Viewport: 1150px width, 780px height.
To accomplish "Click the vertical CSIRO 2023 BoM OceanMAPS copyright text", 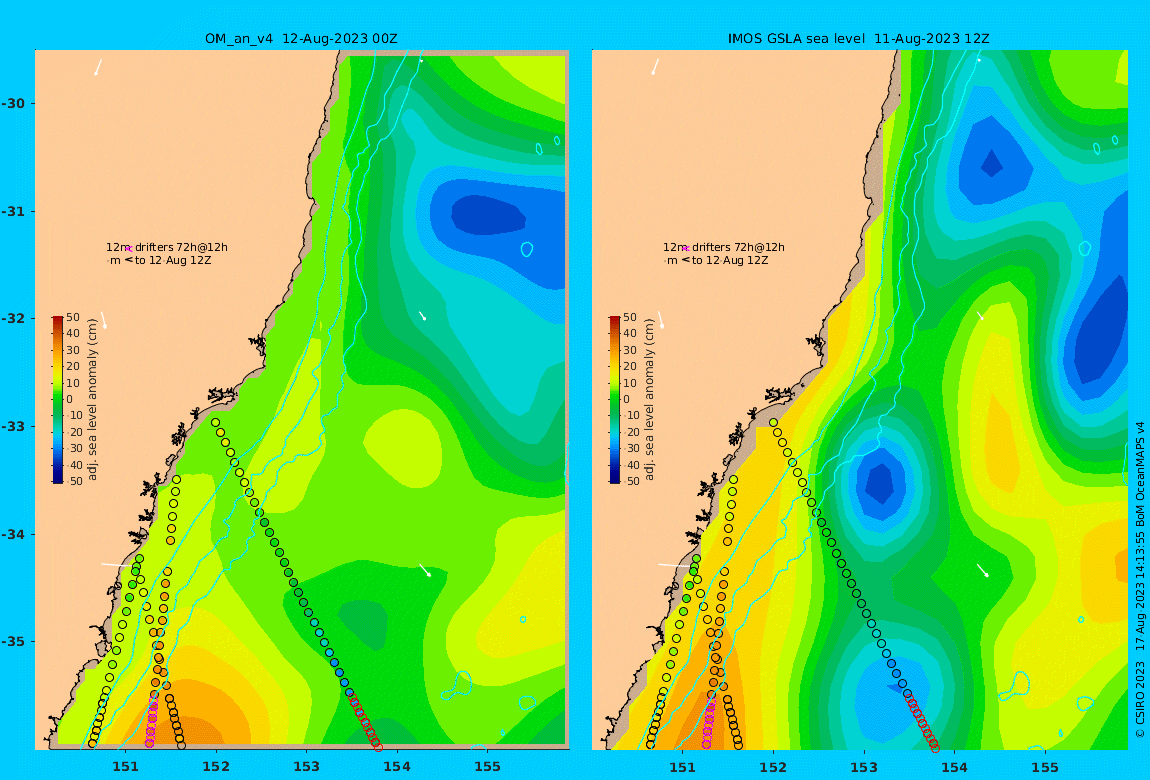I will 1140,579.
